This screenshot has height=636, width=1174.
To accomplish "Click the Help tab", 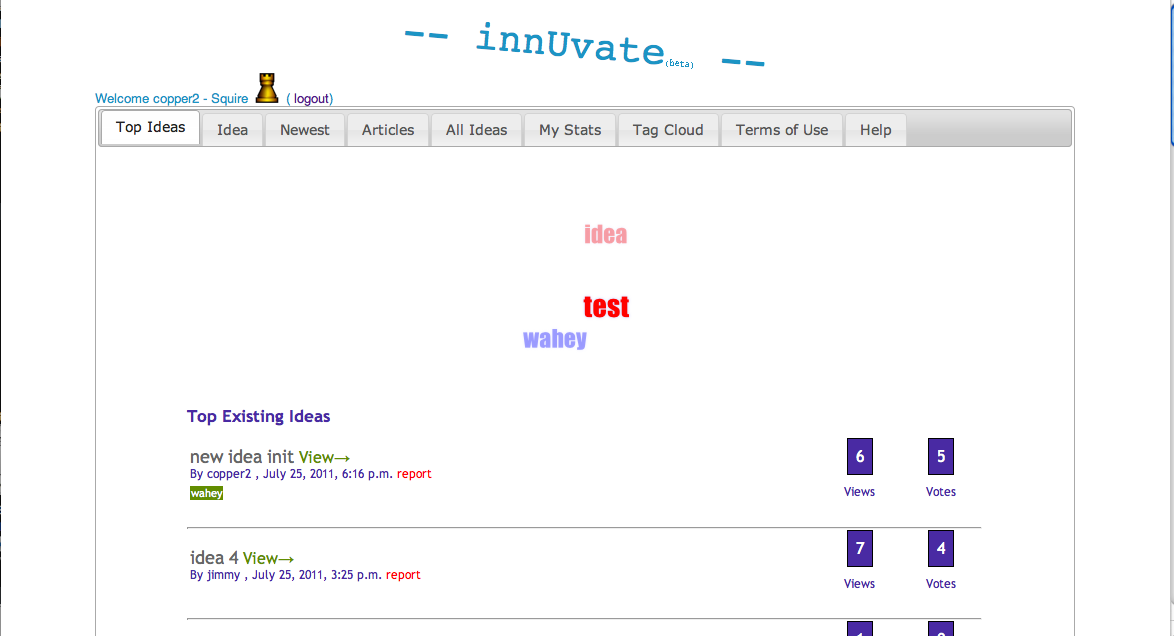I will (875, 130).
